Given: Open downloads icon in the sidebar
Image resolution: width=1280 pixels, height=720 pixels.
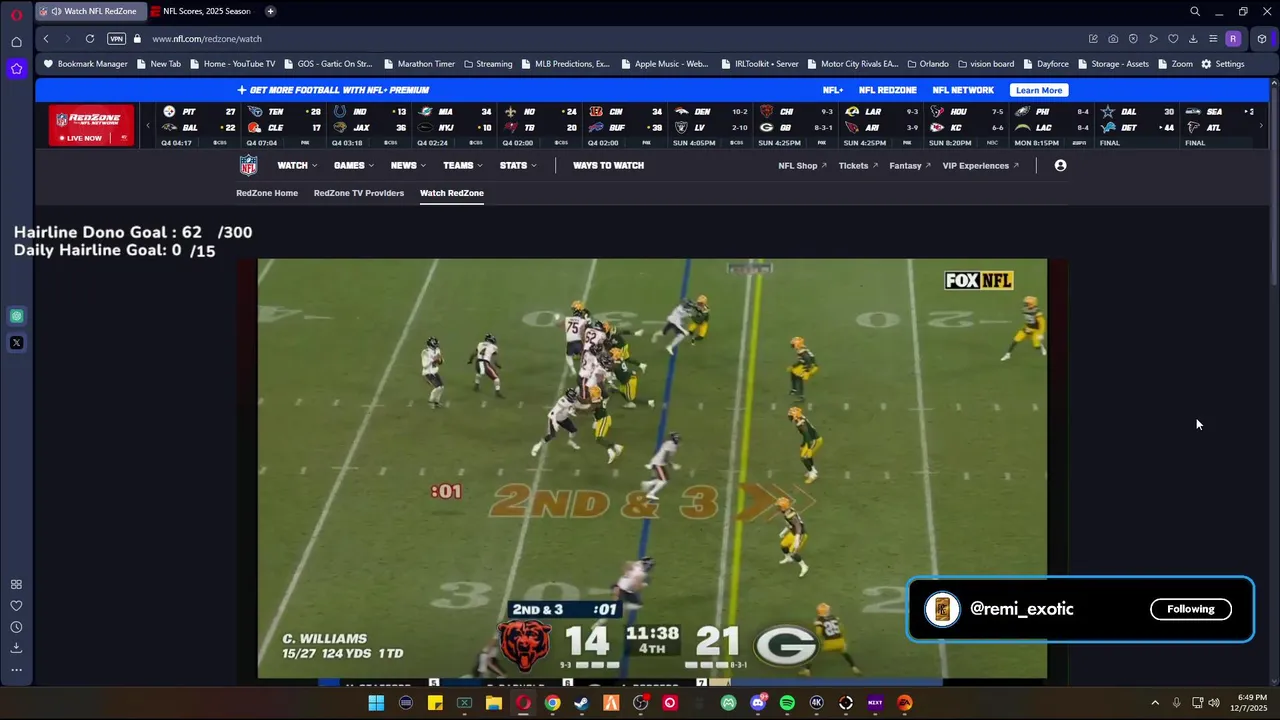Looking at the screenshot, I should point(16,648).
